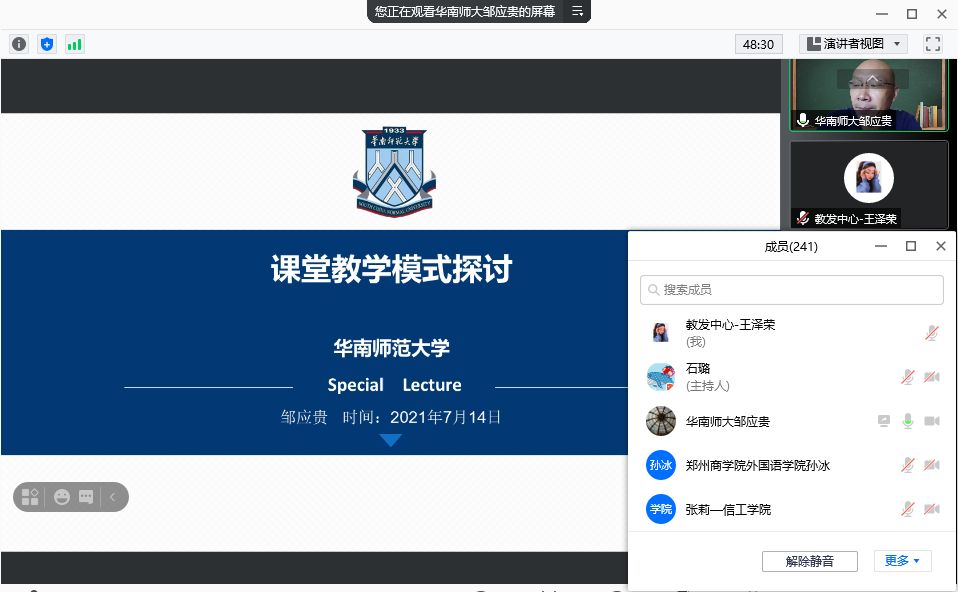Collapse the video strip with the up chevron
The height and width of the screenshot is (592, 958).
click(872, 79)
